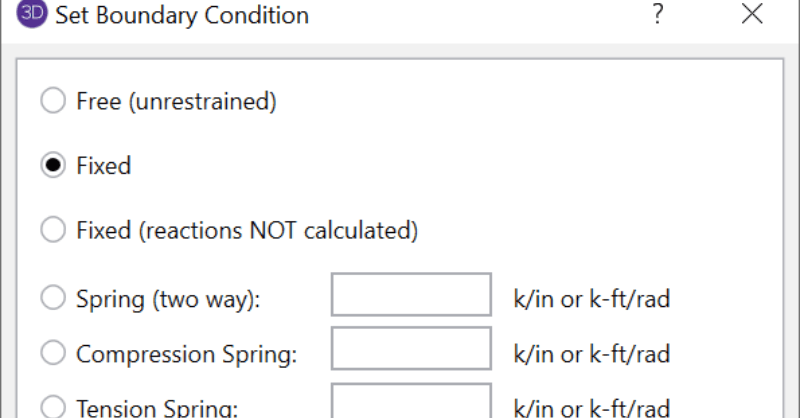
Task: Choose the Fixed radio circle
Action: [53, 165]
